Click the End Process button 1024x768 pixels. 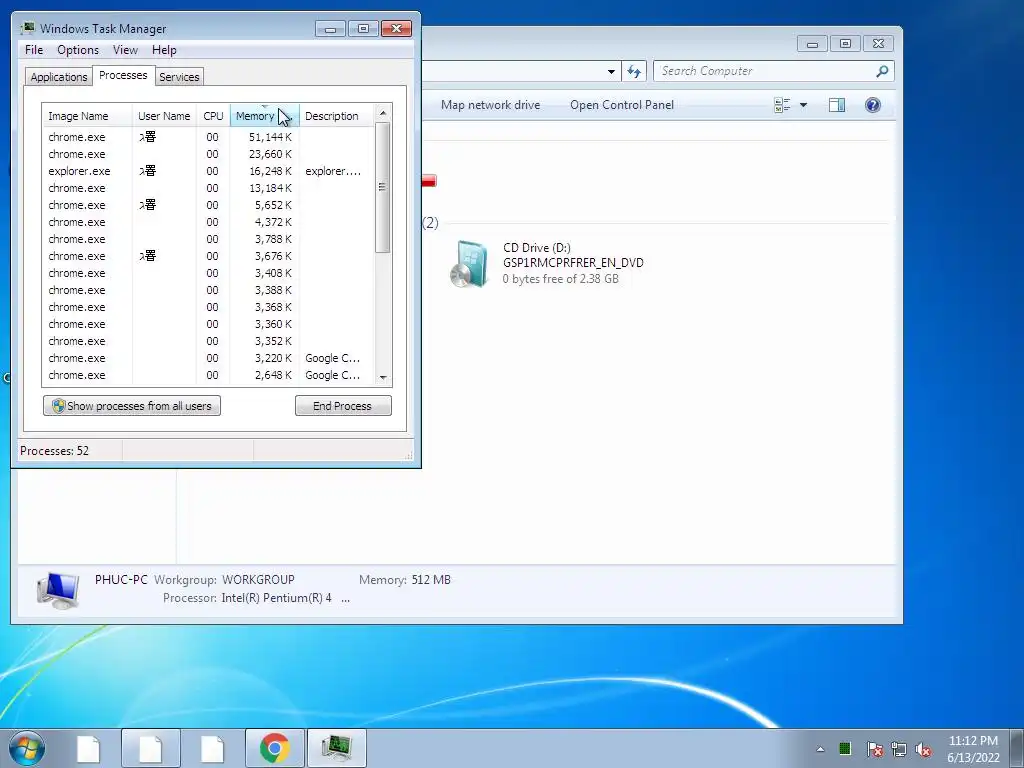343,406
